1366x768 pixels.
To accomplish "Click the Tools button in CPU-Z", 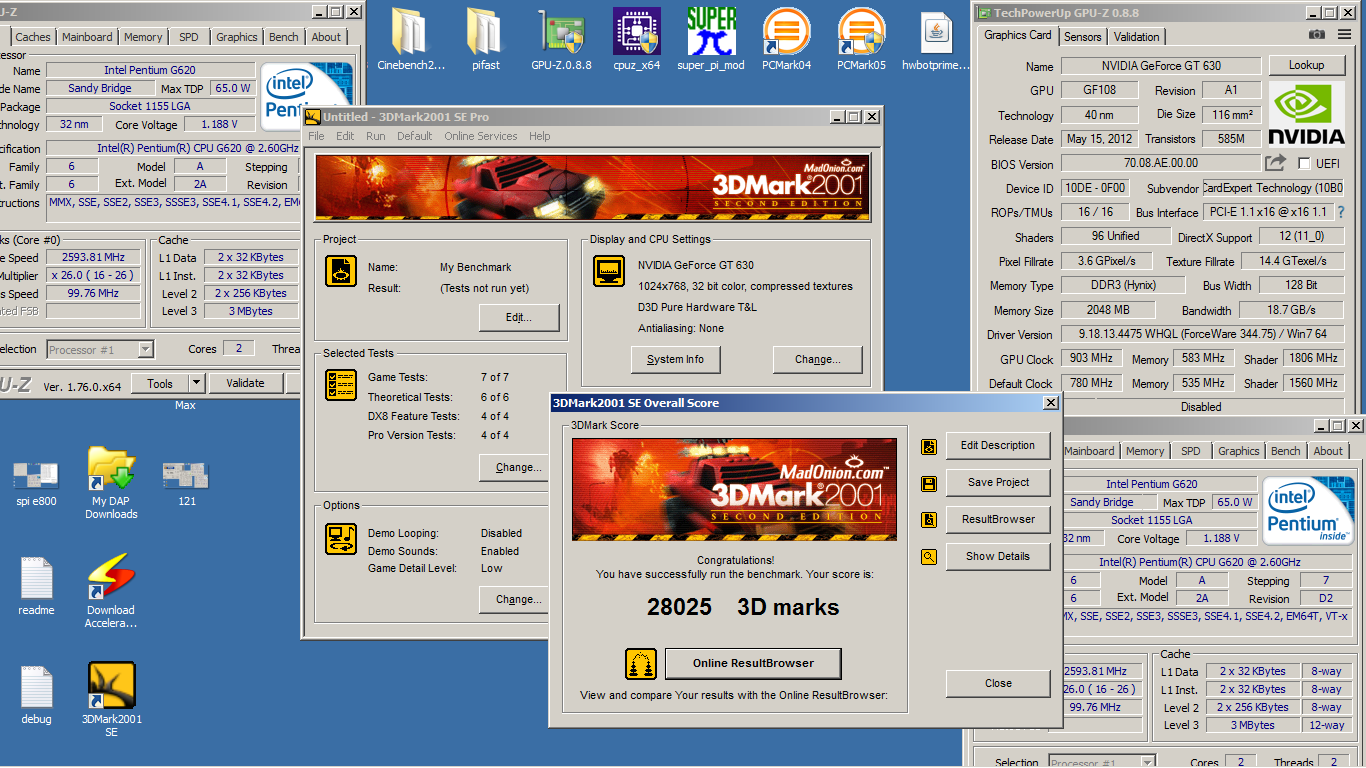I will (x=160, y=383).
